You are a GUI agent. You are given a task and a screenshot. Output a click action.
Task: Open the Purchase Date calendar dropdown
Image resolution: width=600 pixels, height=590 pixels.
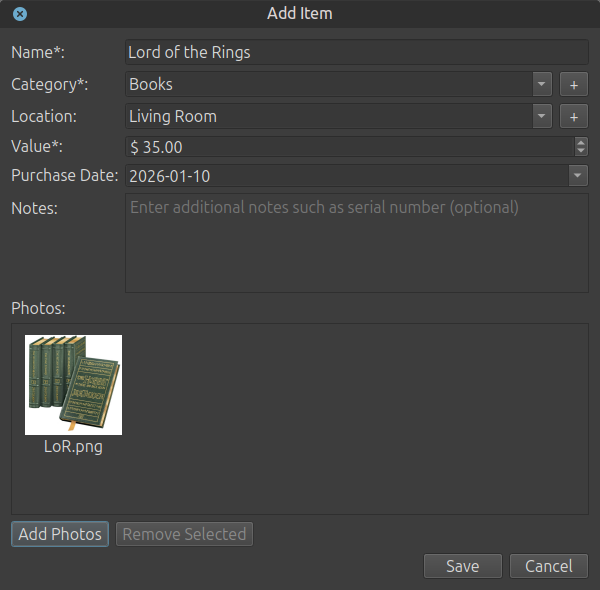578,176
